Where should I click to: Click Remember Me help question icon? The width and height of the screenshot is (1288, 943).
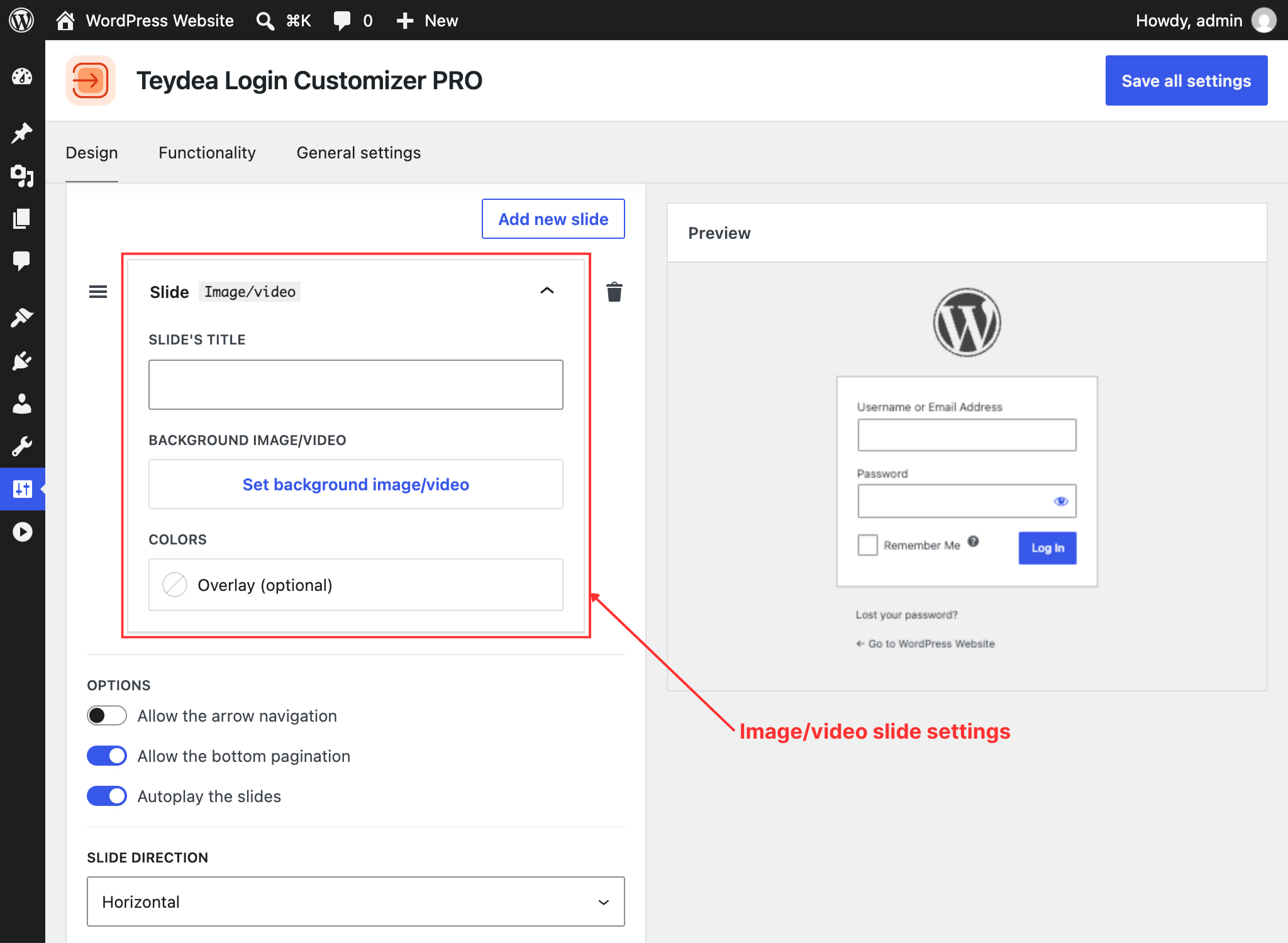coord(974,541)
